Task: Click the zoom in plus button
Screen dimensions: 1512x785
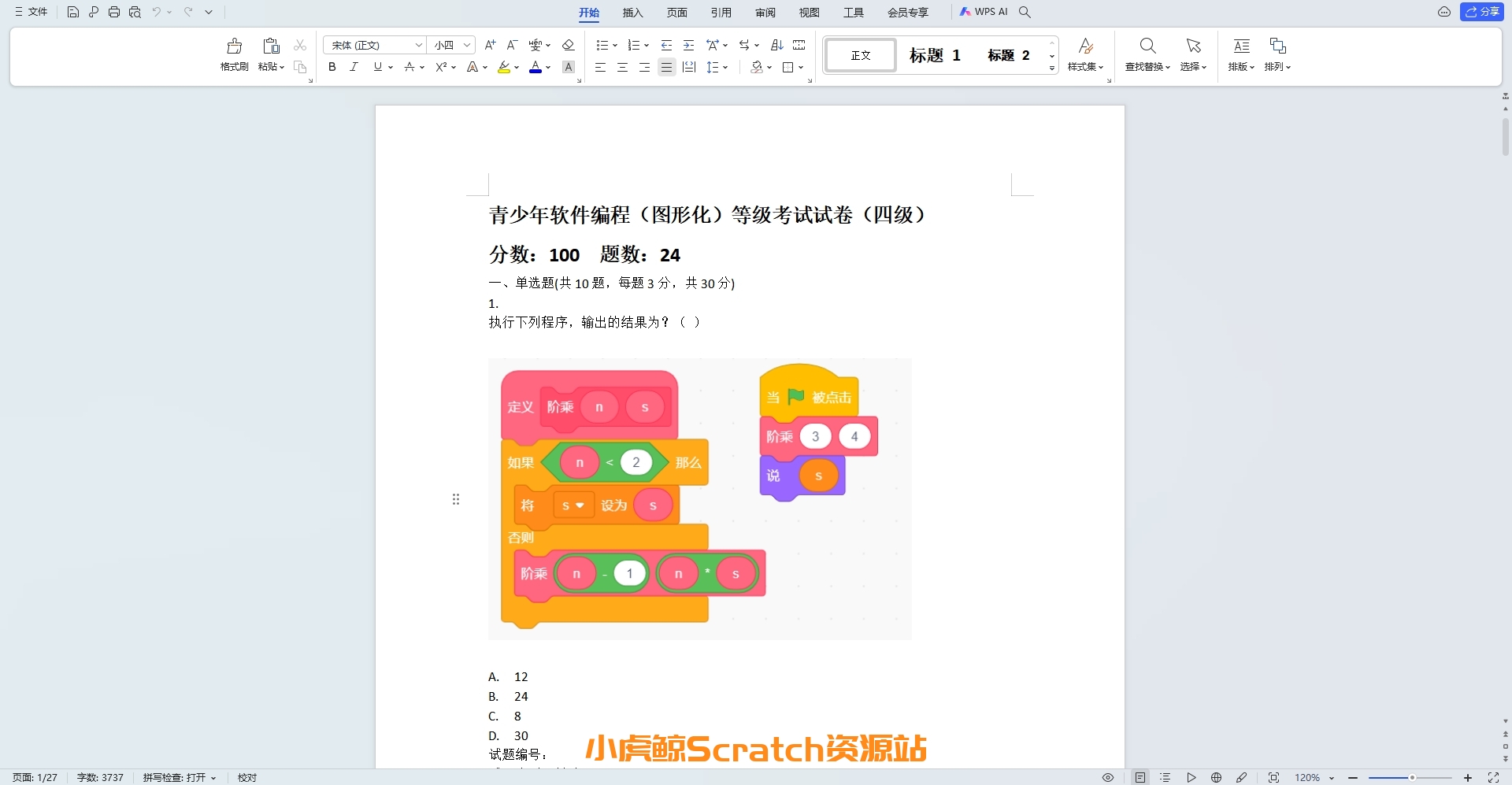Action: [x=1467, y=777]
